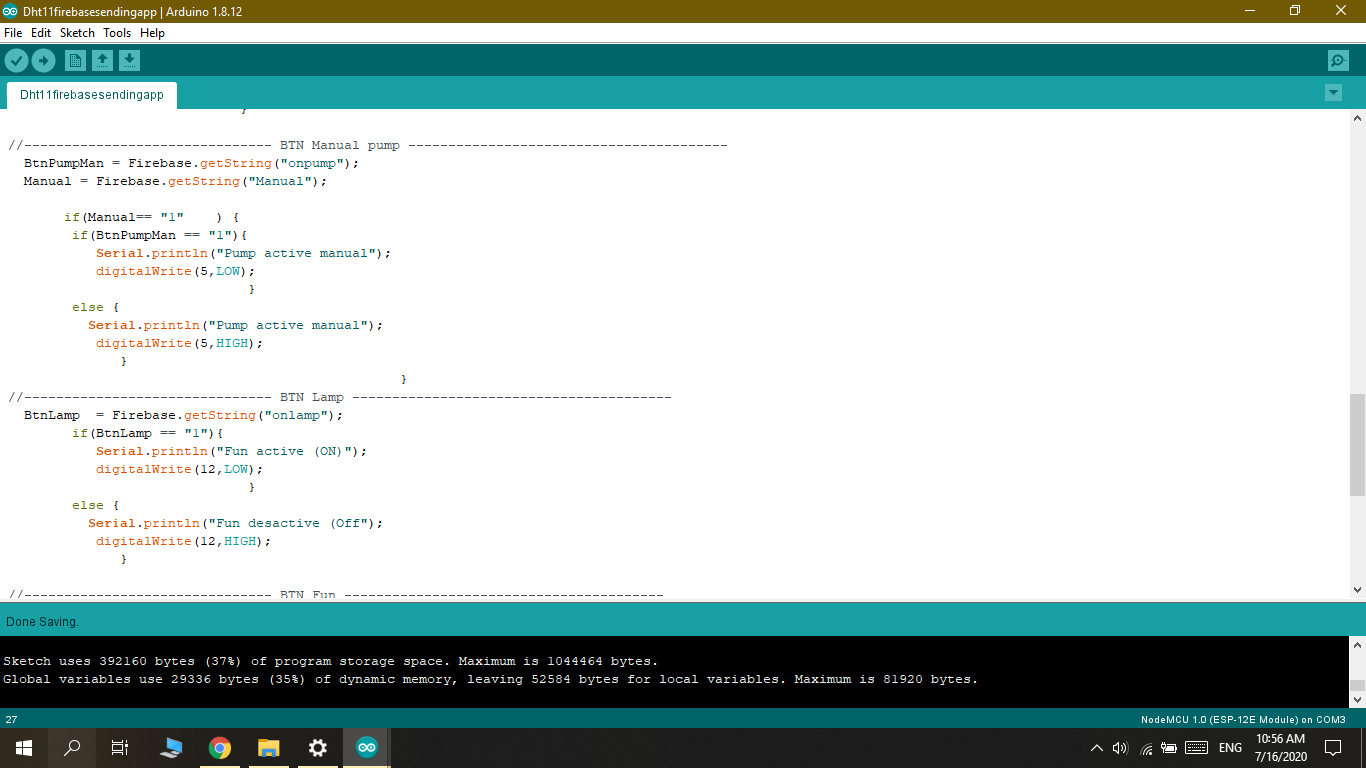Open the Action Center notification panel
Screen dimensions: 1366x768
pos(1332,747)
